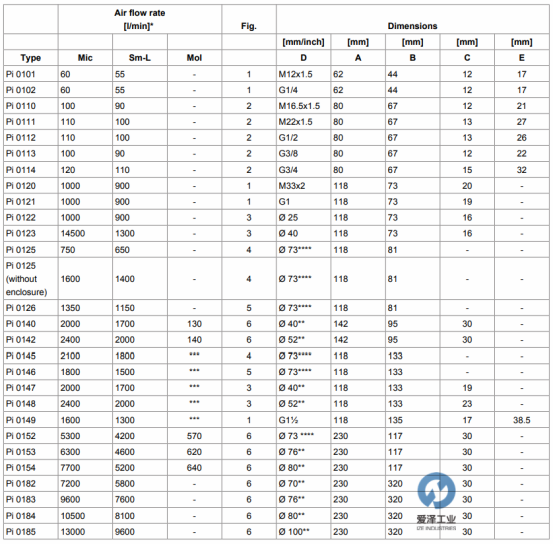Viewport: 554px width, 544px height.
Task: Click the 570 Mol value
Action: click(194, 436)
